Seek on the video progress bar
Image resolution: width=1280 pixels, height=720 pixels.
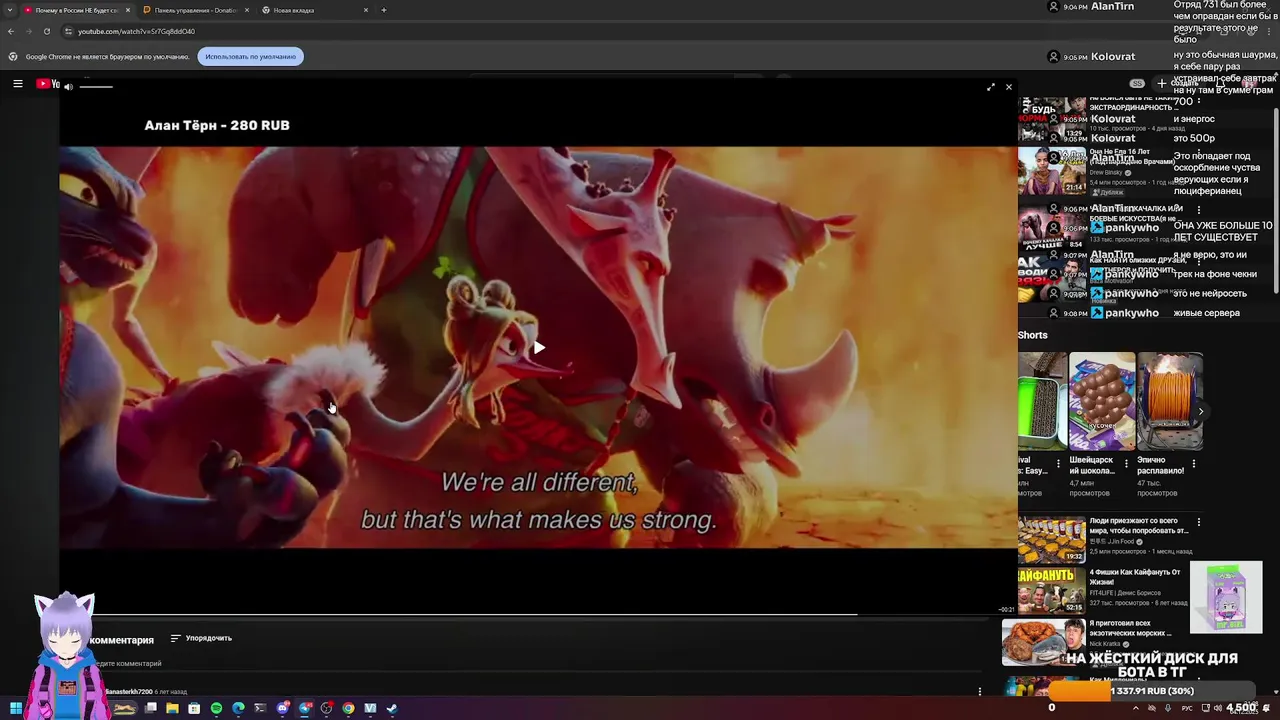click(538, 614)
